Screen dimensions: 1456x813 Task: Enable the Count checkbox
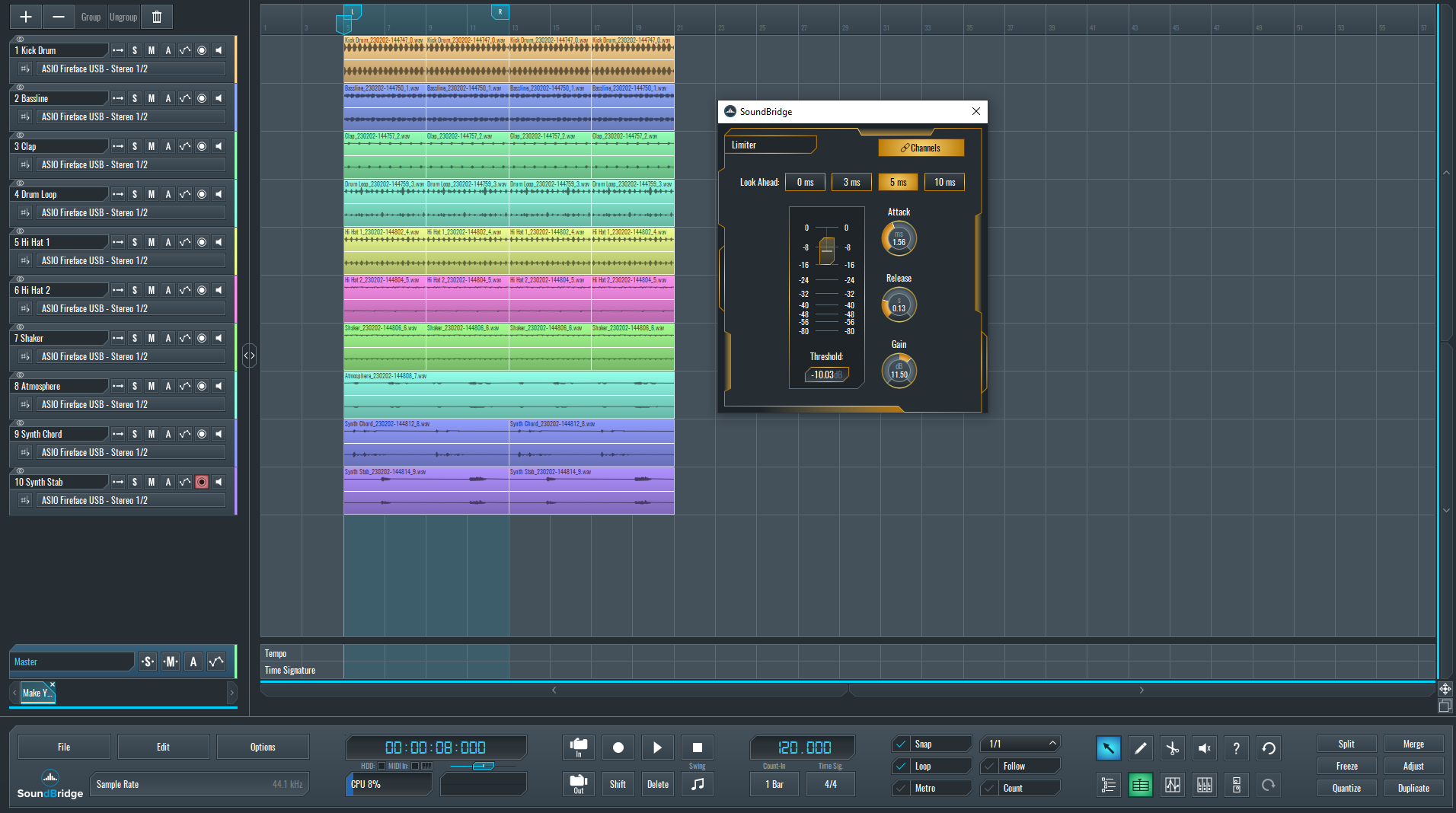point(989,788)
